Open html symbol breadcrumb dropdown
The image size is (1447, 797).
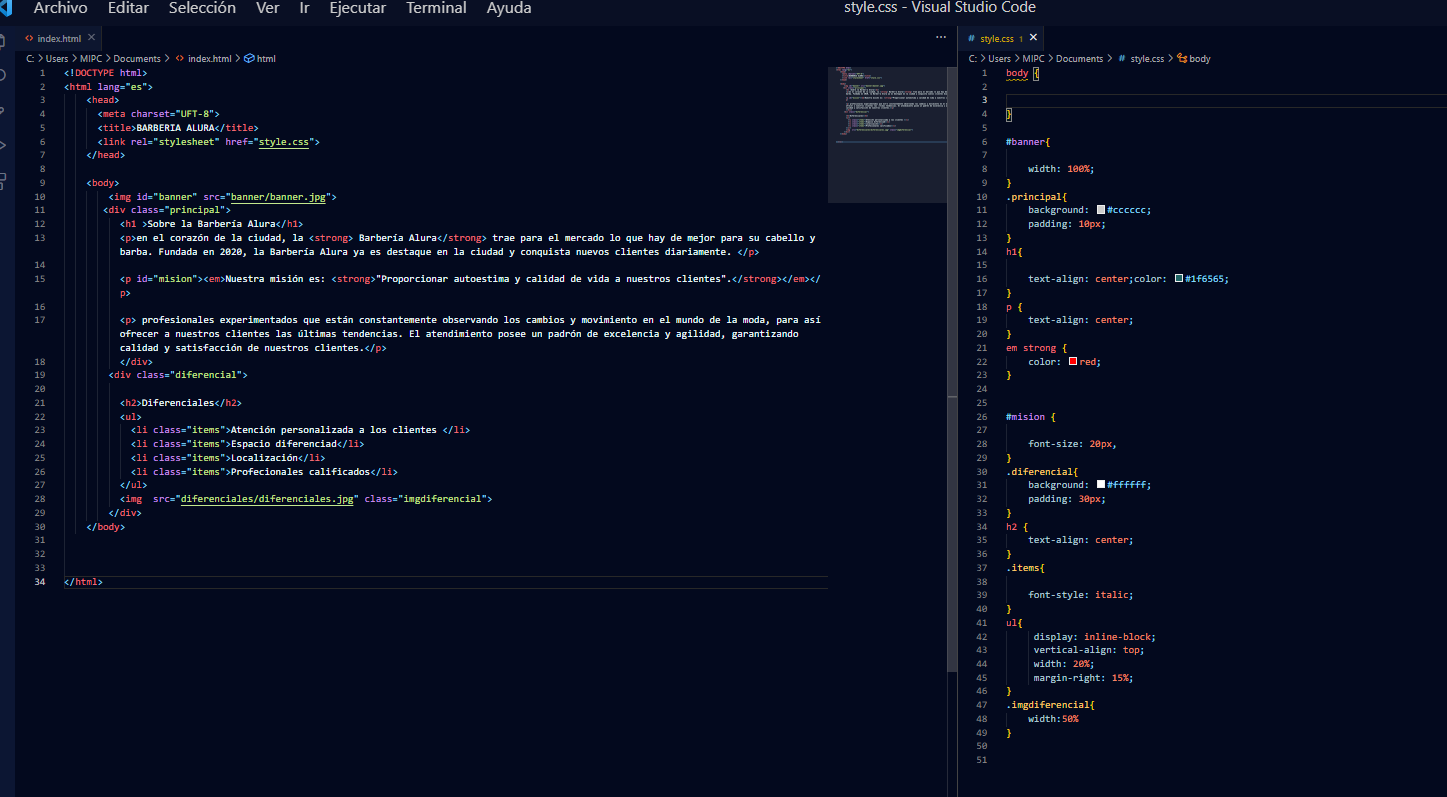[x=266, y=59]
